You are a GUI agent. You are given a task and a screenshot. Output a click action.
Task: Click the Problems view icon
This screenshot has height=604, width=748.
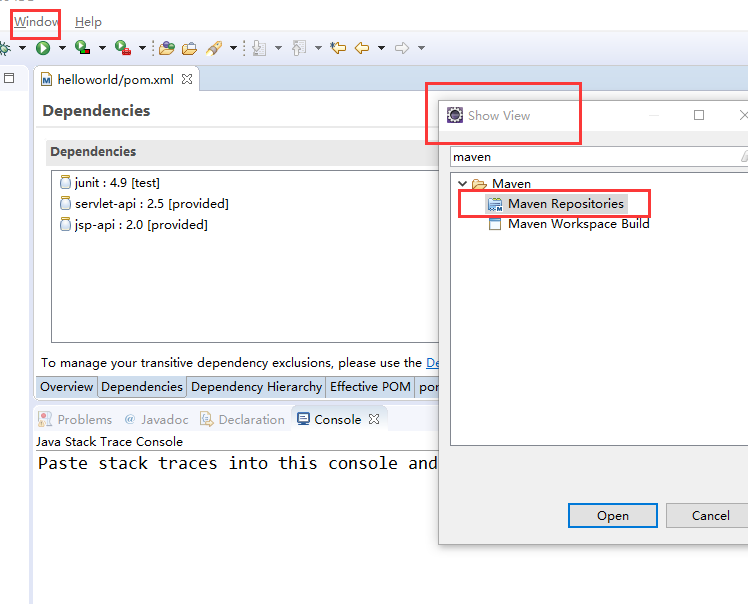click(x=45, y=419)
